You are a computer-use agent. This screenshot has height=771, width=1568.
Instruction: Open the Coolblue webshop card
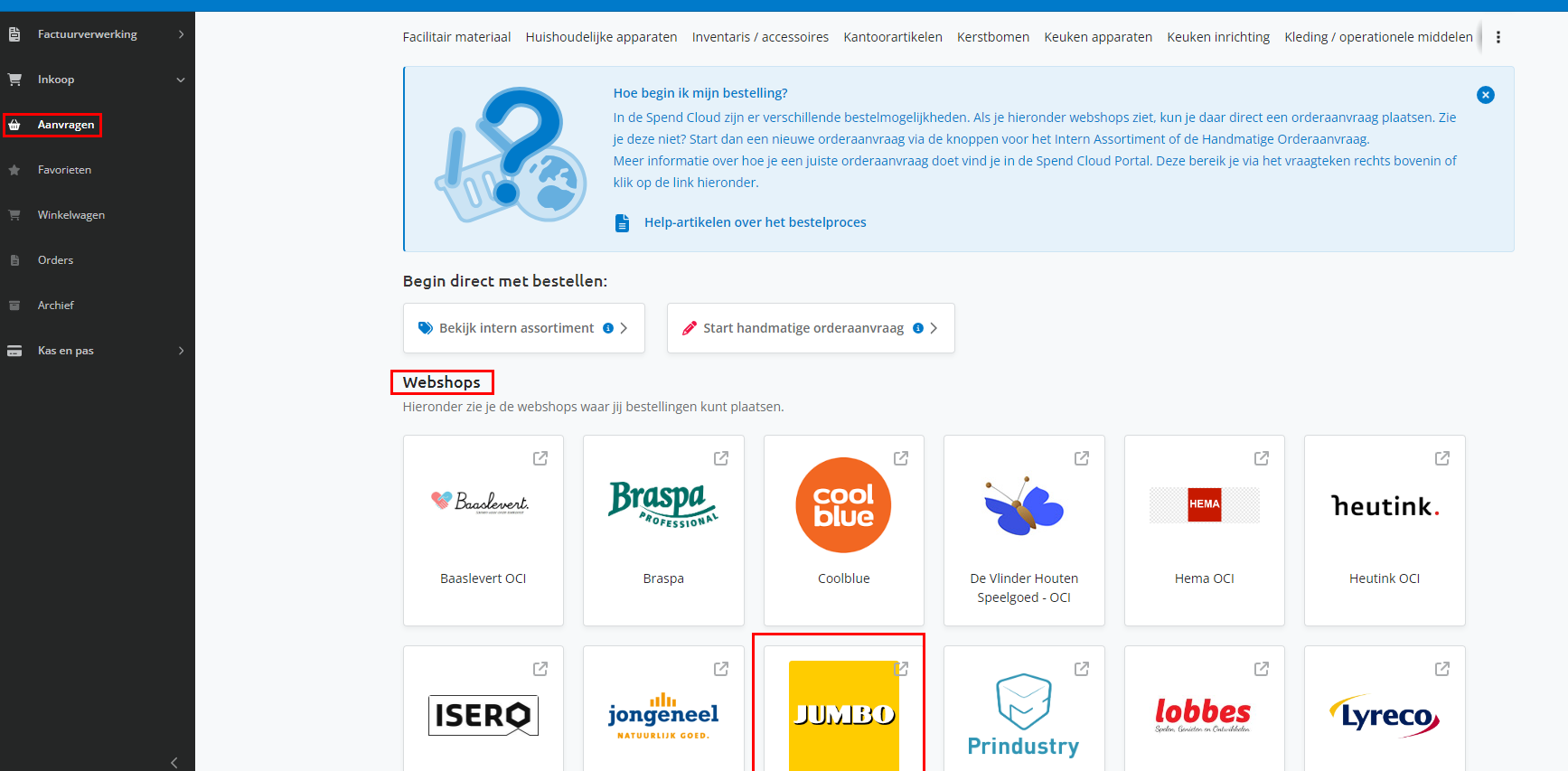click(844, 531)
